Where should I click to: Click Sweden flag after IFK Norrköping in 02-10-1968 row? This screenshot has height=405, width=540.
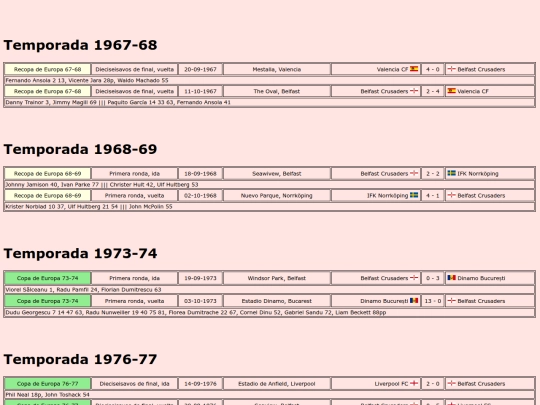click(414, 195)
